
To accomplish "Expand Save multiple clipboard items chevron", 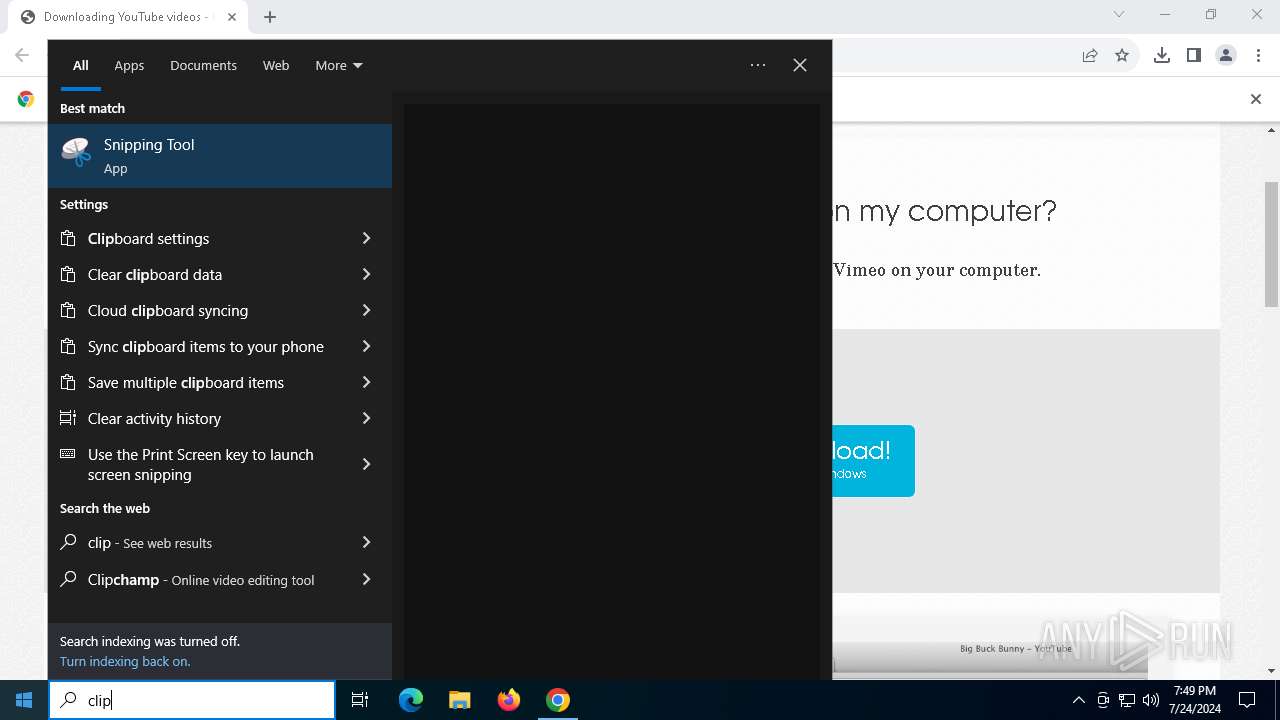I will pyautogui.click(x=366, y=382).
